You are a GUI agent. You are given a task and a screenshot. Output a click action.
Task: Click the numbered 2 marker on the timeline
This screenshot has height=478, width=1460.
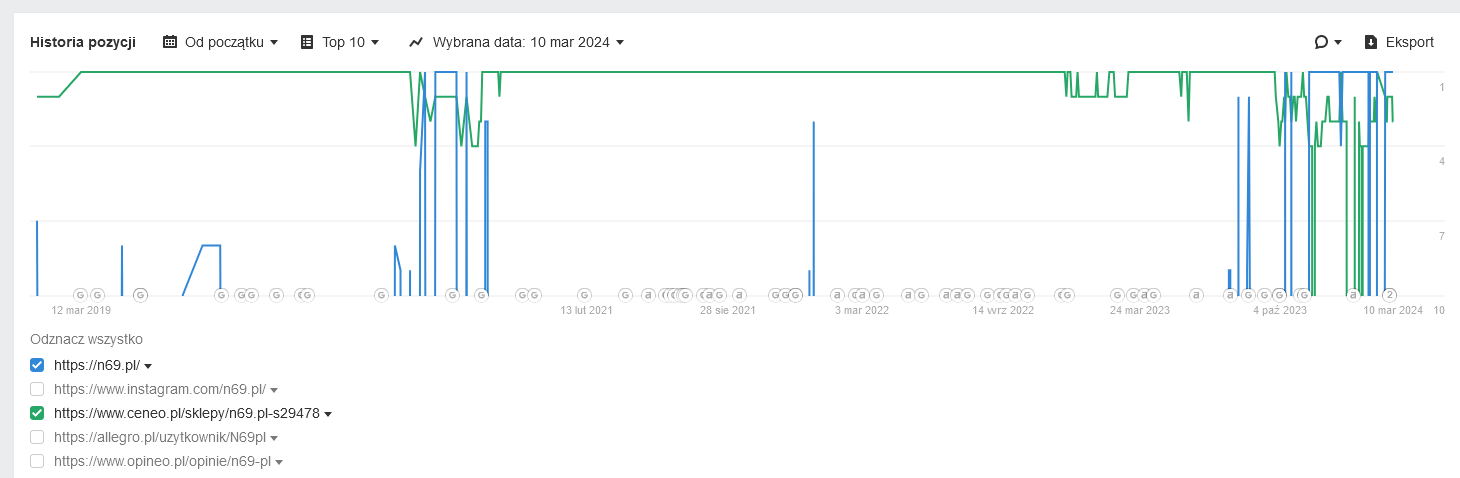pyautogui.click(x=1389, y=295)
